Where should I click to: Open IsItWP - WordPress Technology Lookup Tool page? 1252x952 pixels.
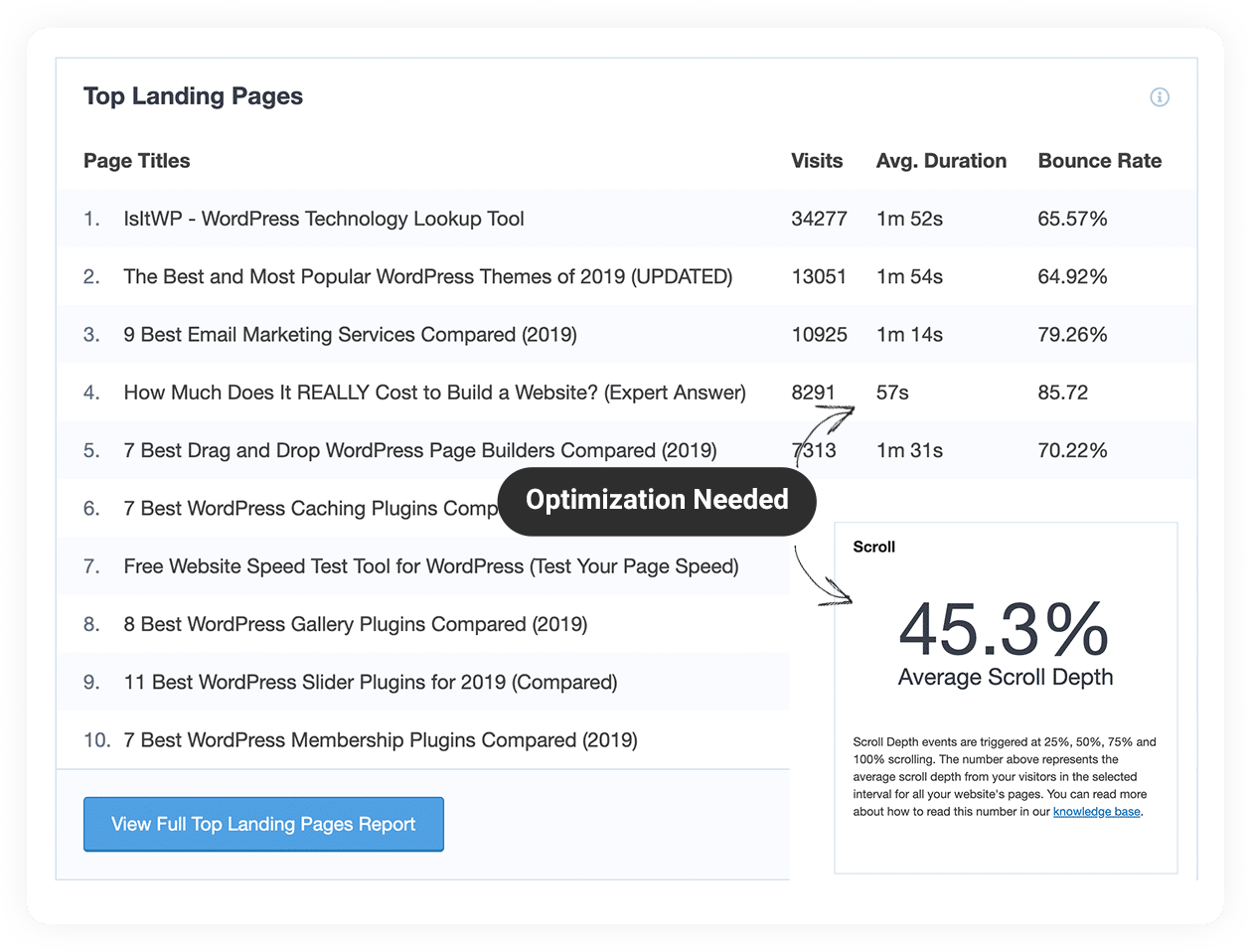323,219
